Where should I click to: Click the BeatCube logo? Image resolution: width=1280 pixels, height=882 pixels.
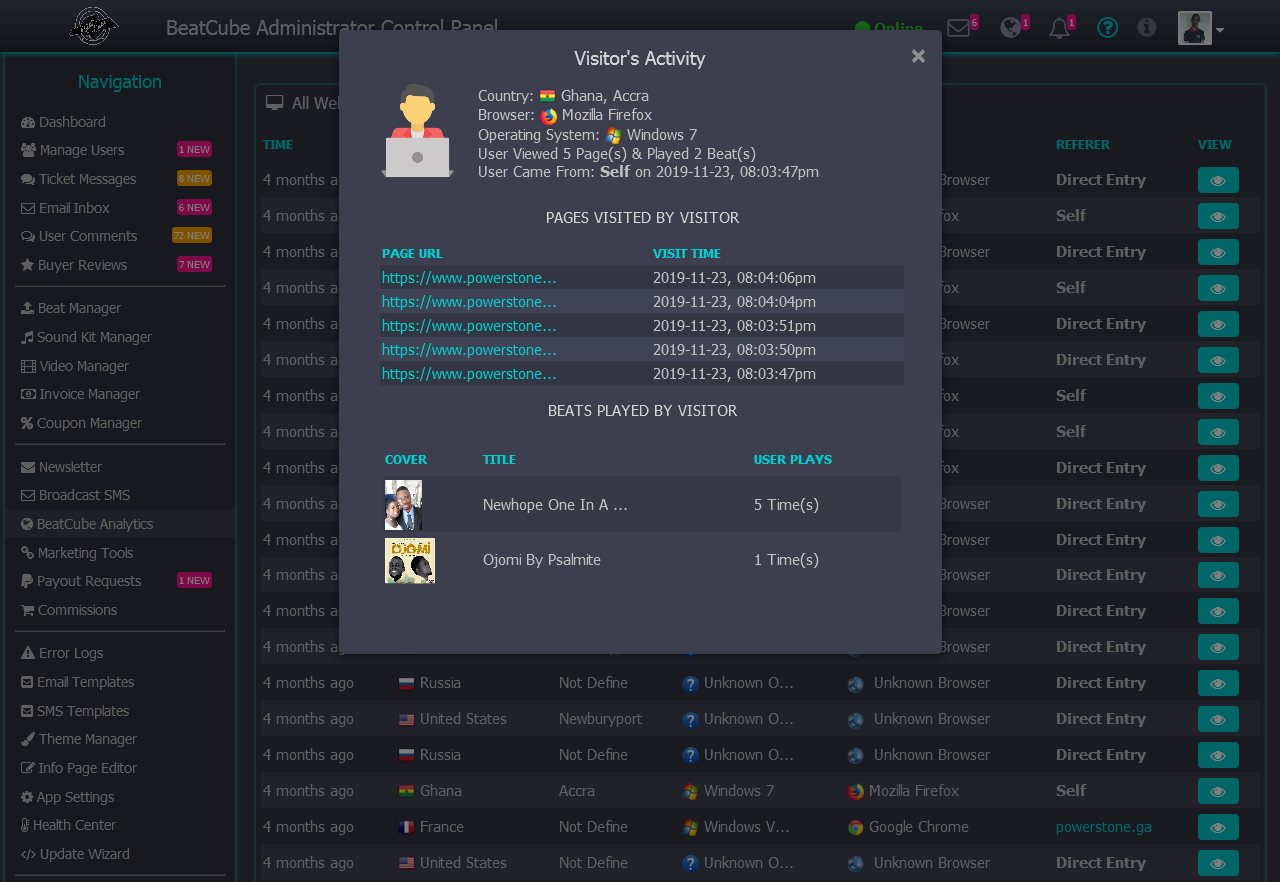click(94, 26)
